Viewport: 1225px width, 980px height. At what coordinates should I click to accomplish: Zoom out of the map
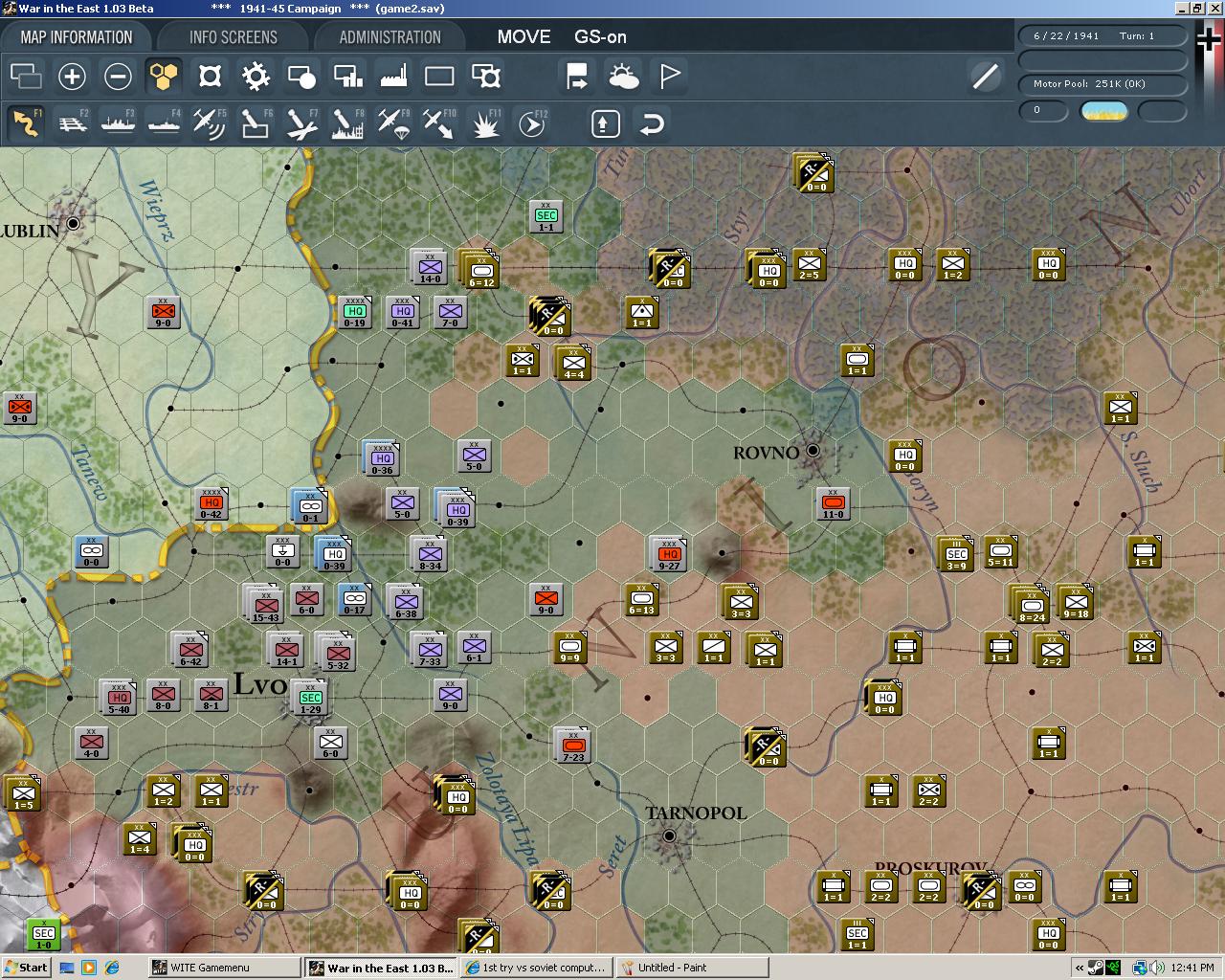(x=118, y=76)
